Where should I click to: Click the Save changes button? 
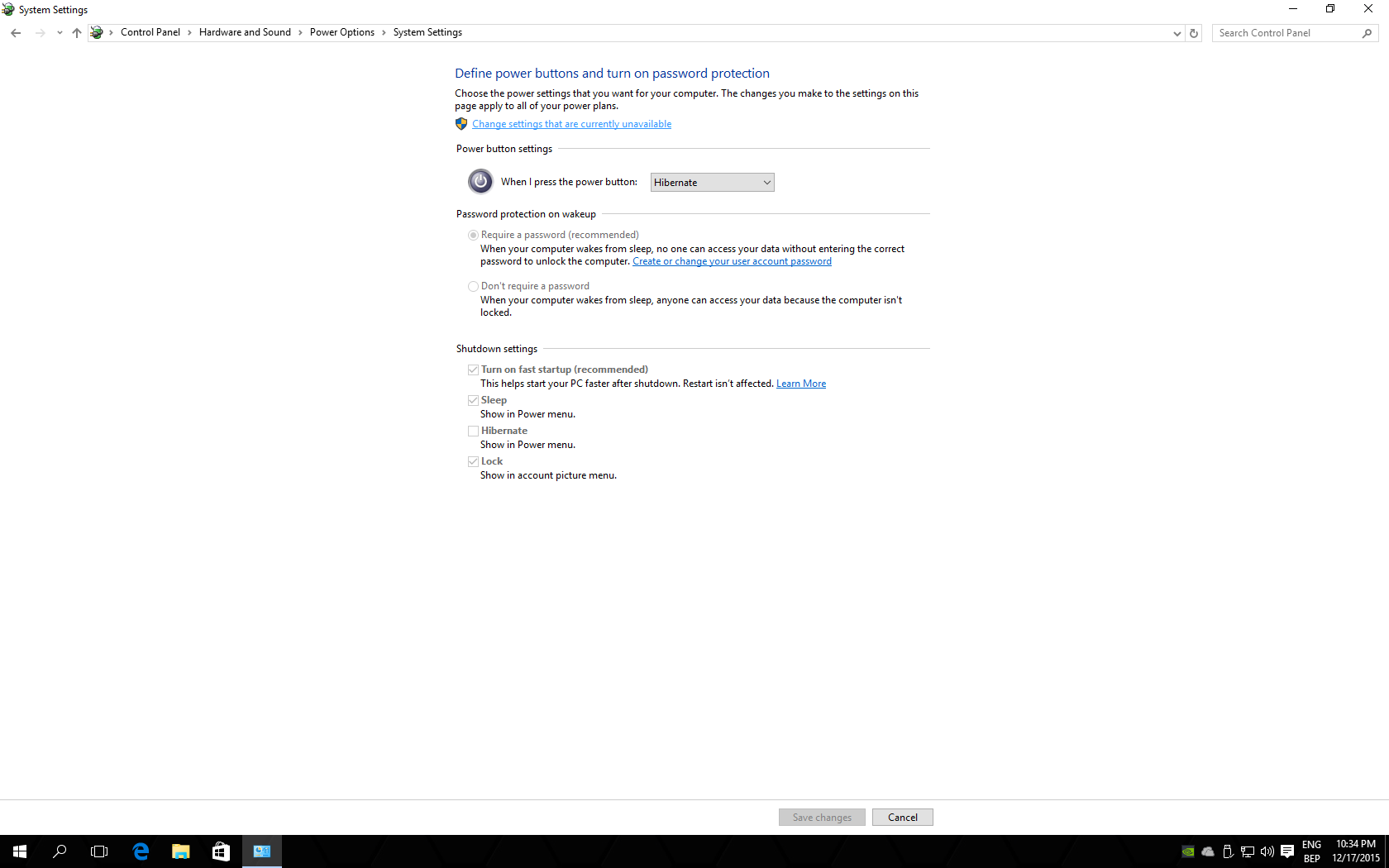pyautogui.click(x=822, y=818)
